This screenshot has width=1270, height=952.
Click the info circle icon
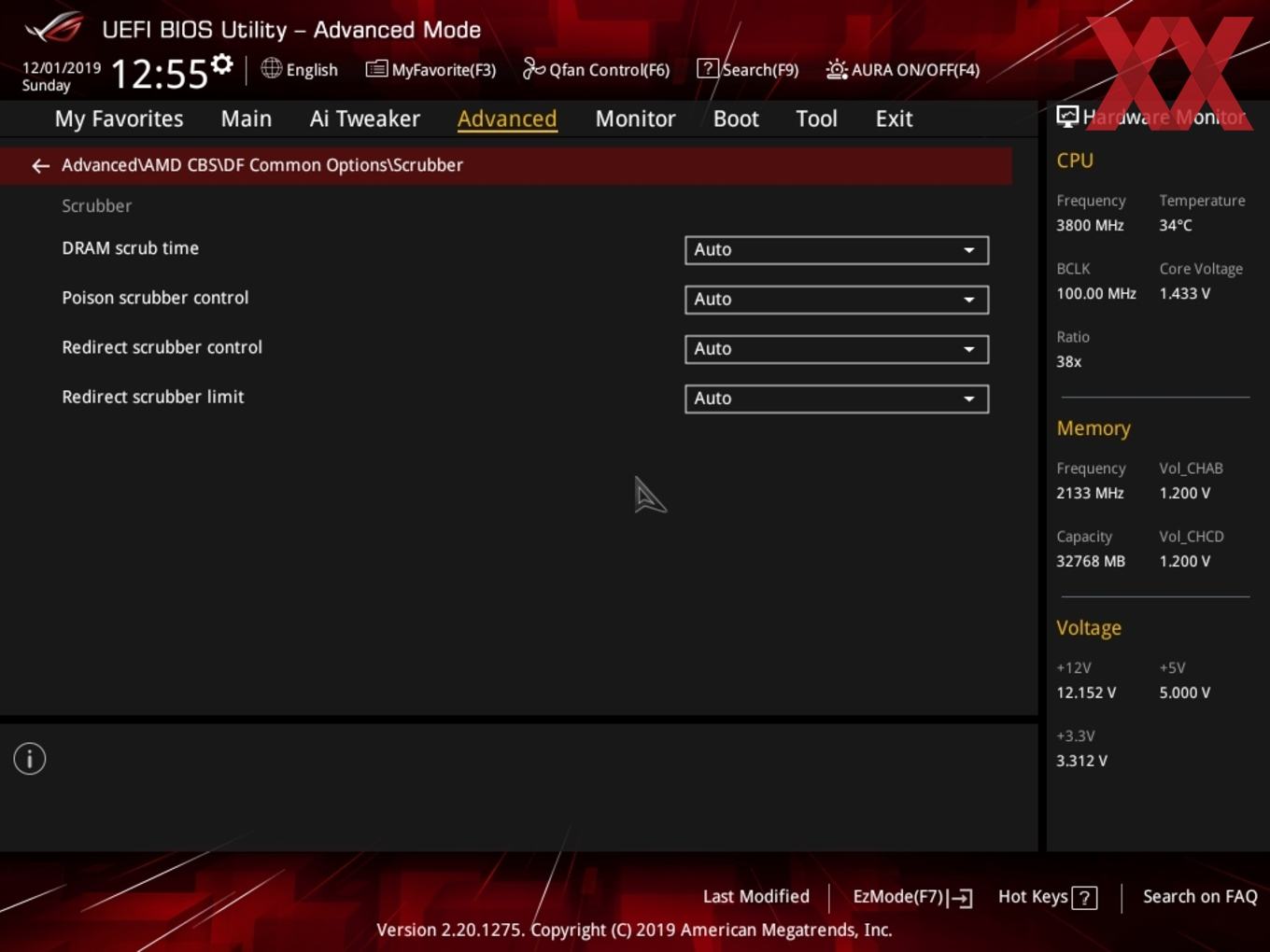(x=30, y=759)
